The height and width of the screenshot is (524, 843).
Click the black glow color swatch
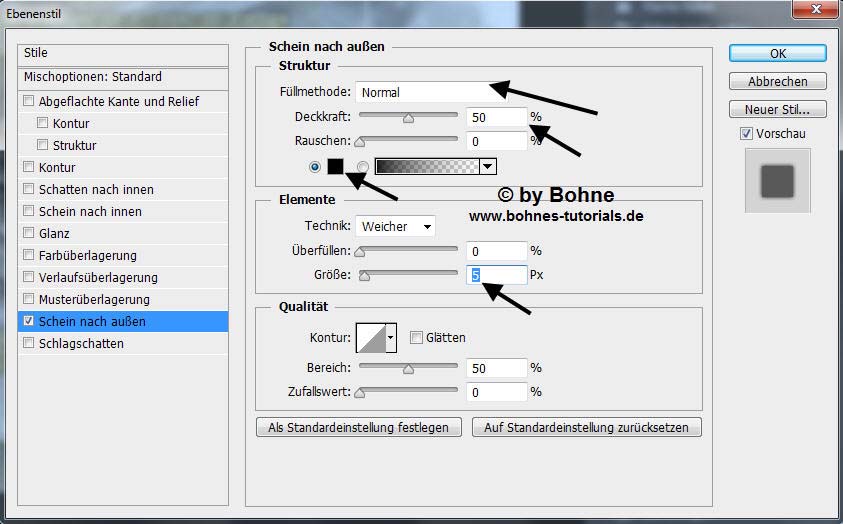pyautogui.click(x=336, y=166)
